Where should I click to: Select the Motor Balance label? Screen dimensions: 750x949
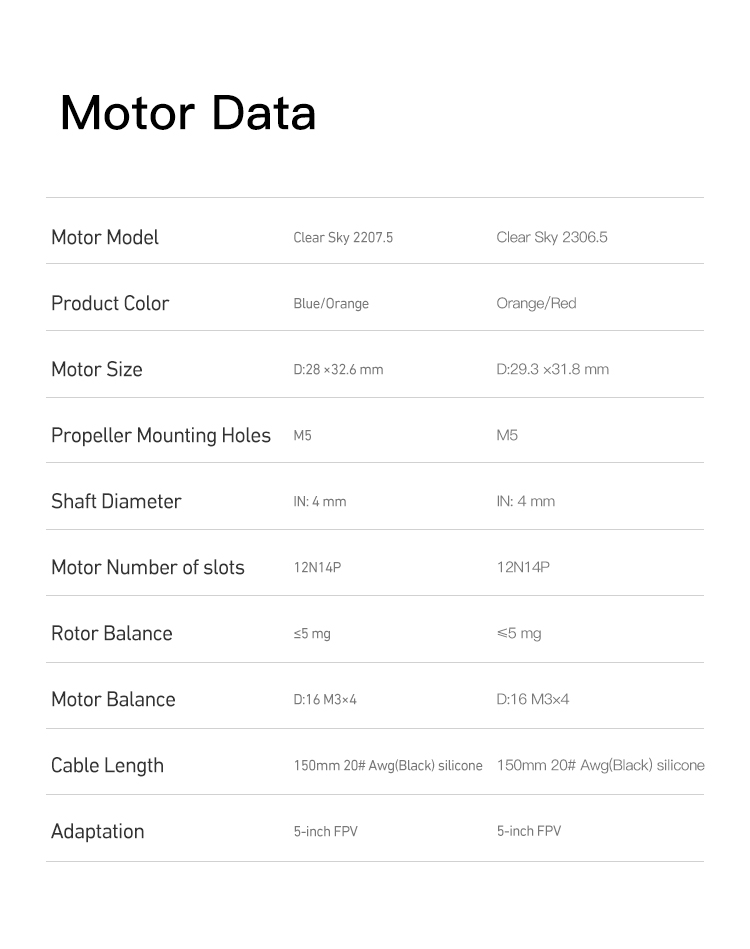pos(113,699)
